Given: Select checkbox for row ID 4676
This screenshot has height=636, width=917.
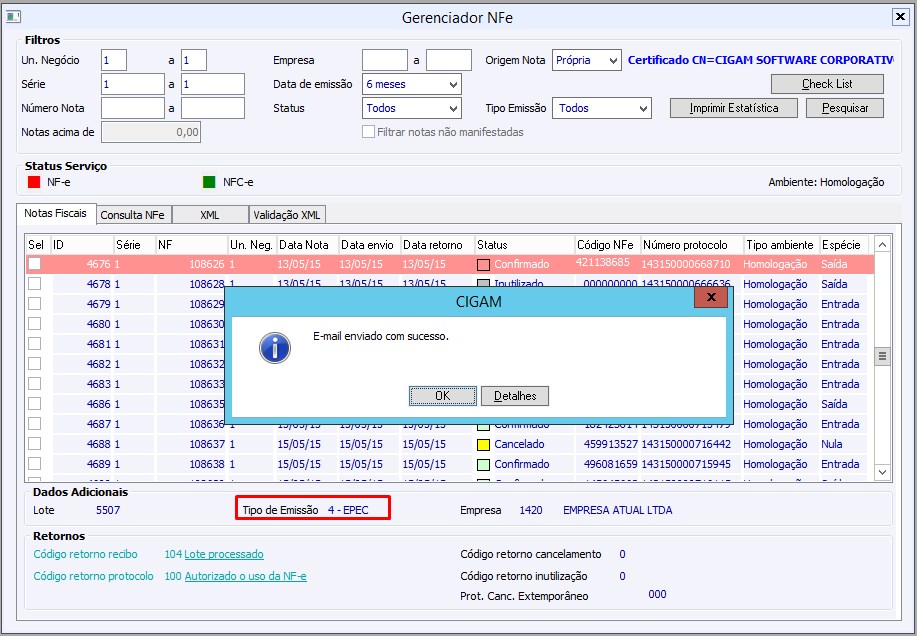Looking at the screenshot, I should coord(35,264).
